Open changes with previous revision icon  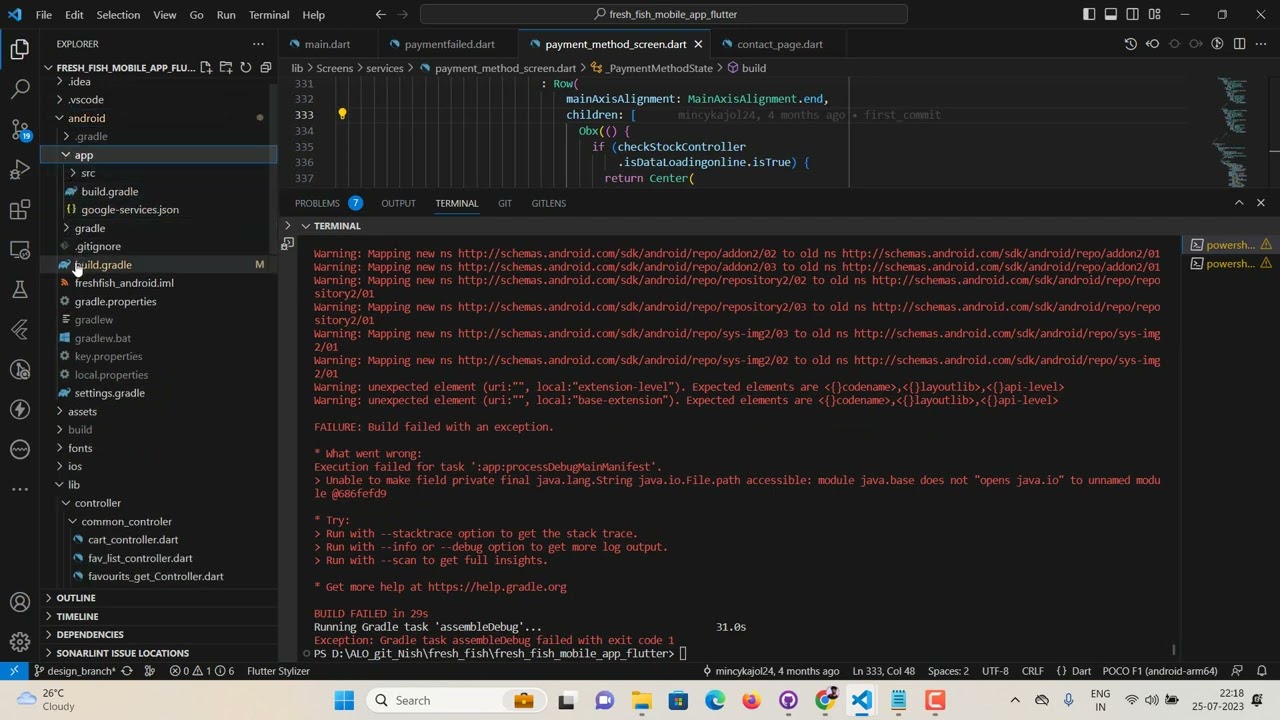1152,44
